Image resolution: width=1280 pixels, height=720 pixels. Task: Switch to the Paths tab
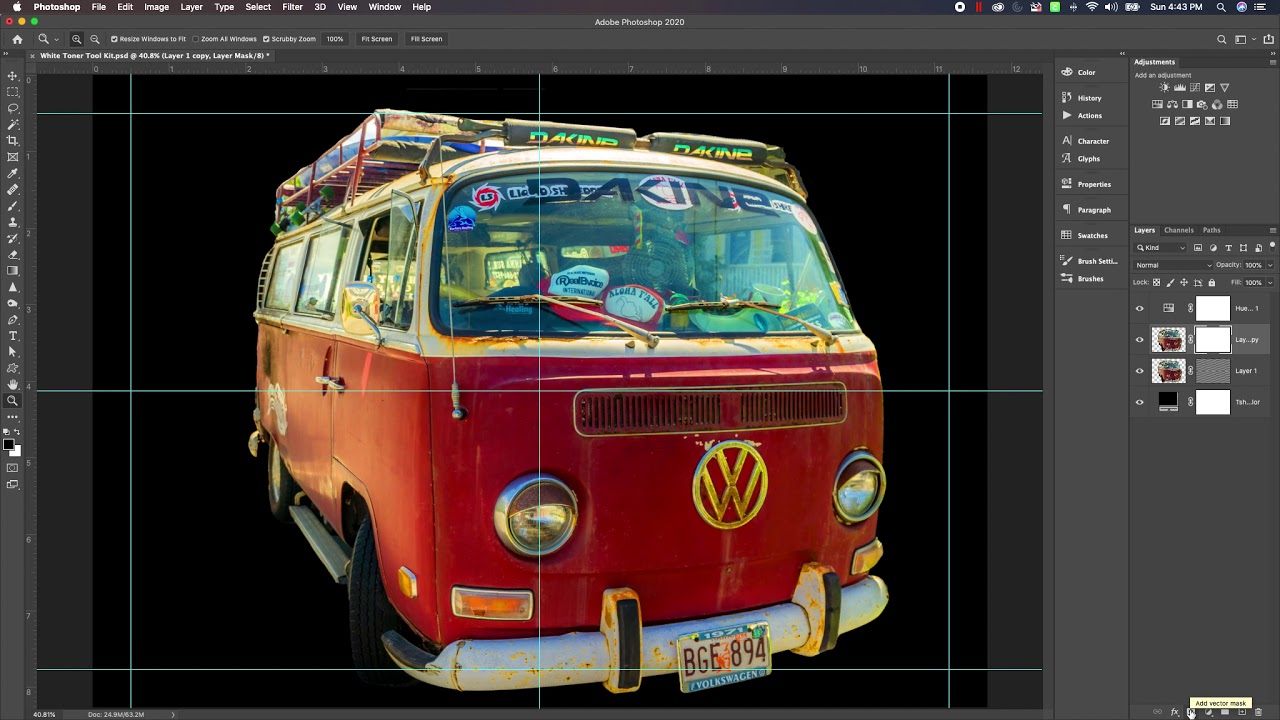[1211, 230]
